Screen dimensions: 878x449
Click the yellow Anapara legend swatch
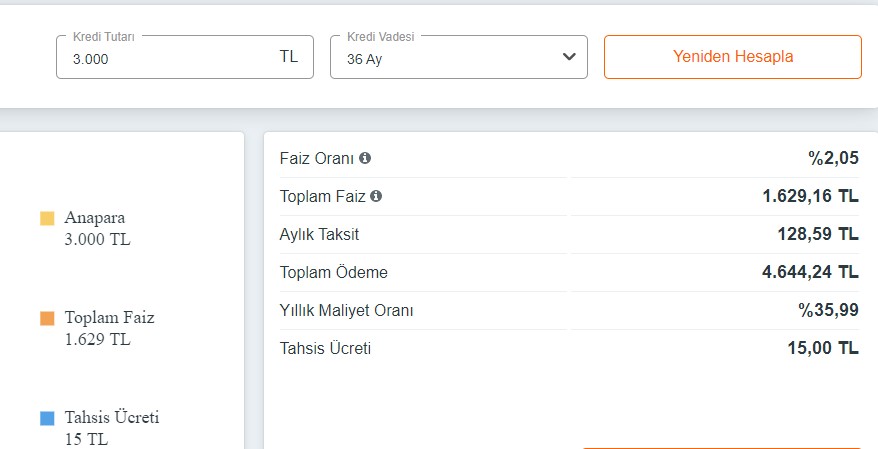[x=47, y=218]
